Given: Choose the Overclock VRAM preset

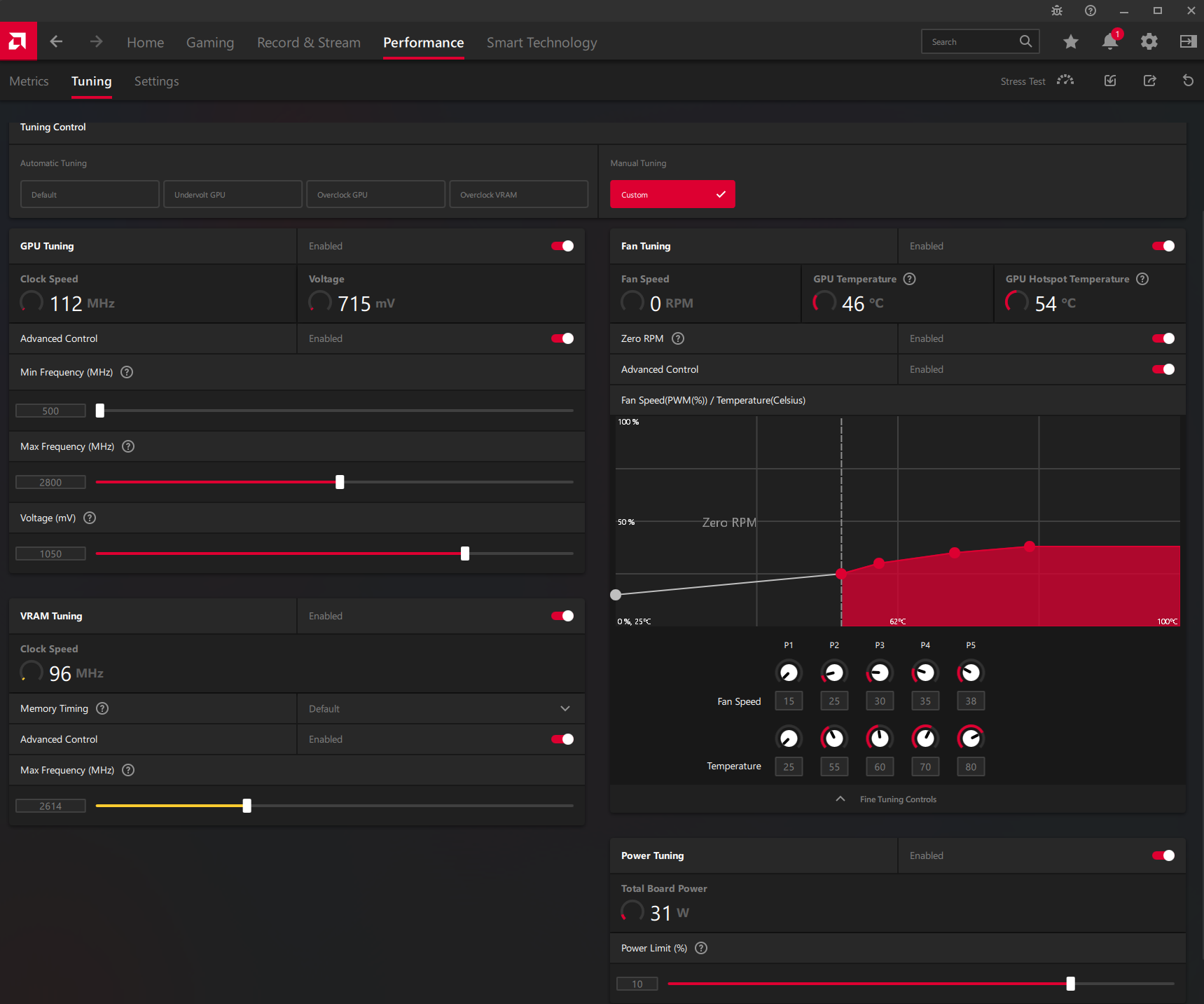Looking at the screenshot, I should [519, 194].
